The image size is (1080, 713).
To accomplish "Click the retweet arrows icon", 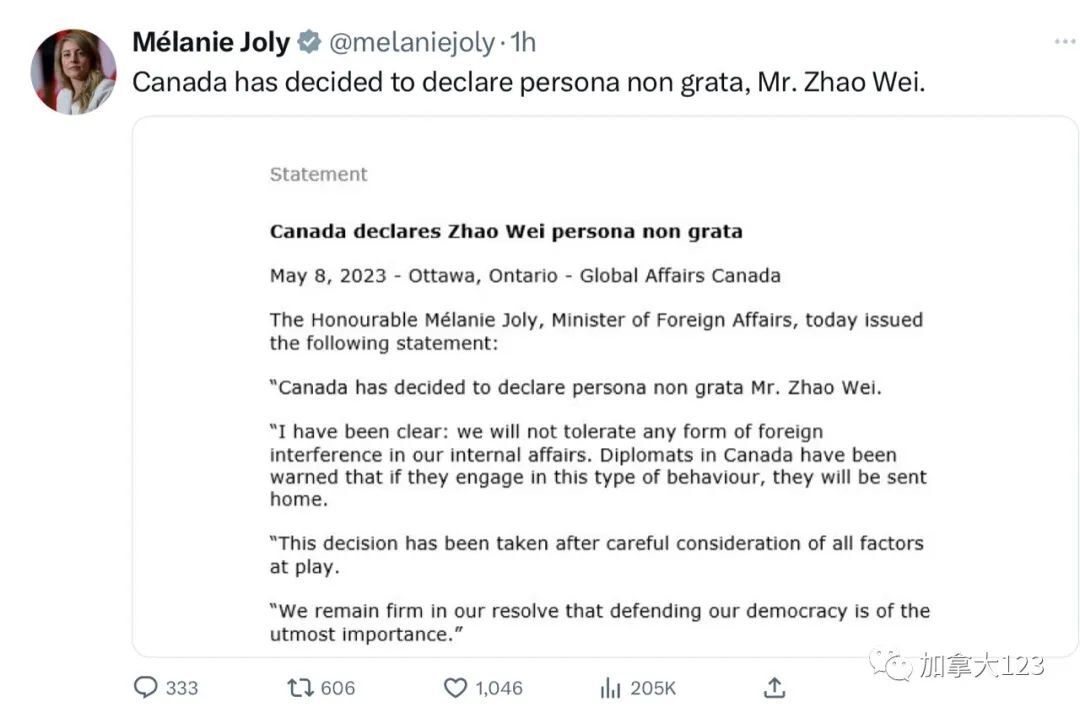I will coord(300,688).
